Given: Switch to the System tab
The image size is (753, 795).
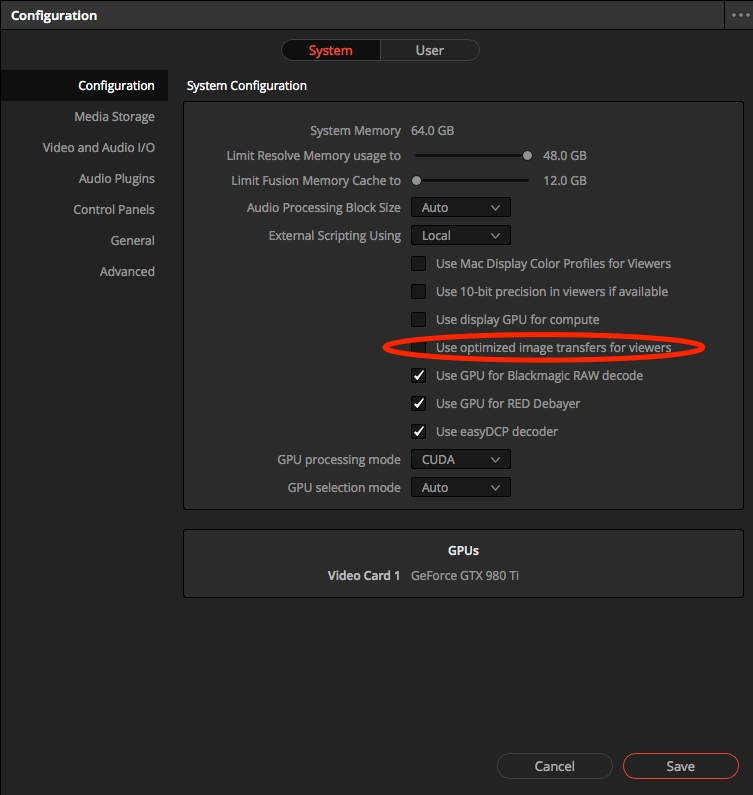Looking at the screenshot, I should pyautogui.click(x=331, y=50).
